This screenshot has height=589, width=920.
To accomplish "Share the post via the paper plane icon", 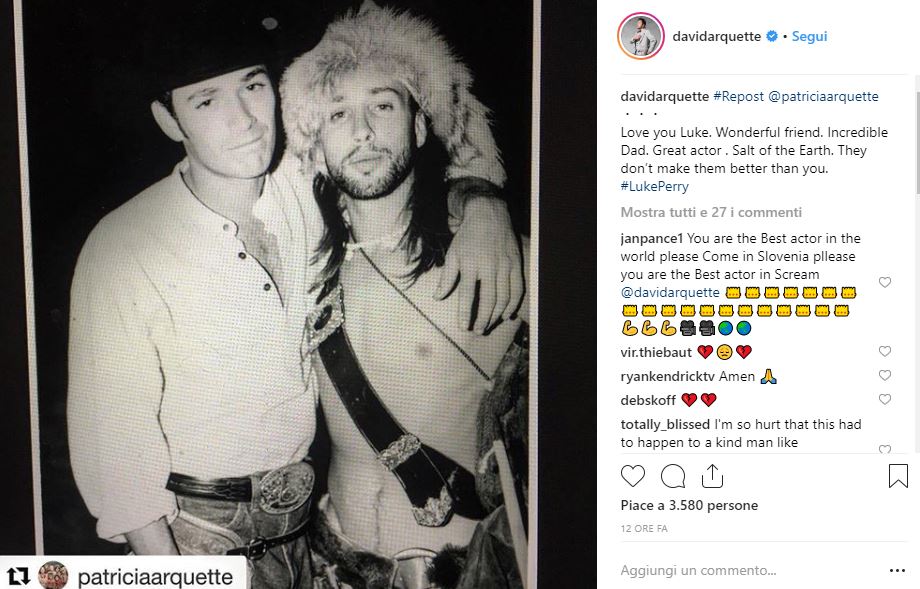I will pos(712,476).
